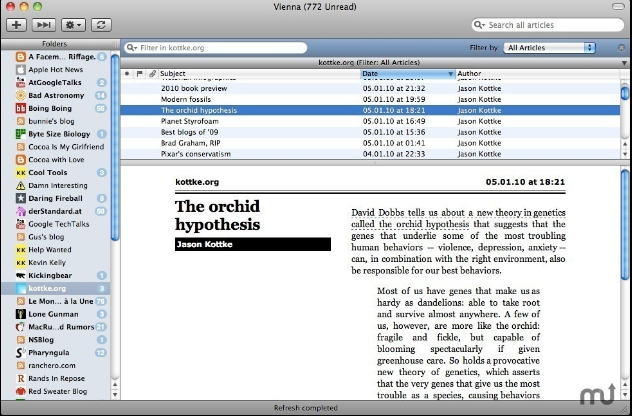The image size is (632, 416).
Task: Open Gus's blog feed
Action: point(55,237)
